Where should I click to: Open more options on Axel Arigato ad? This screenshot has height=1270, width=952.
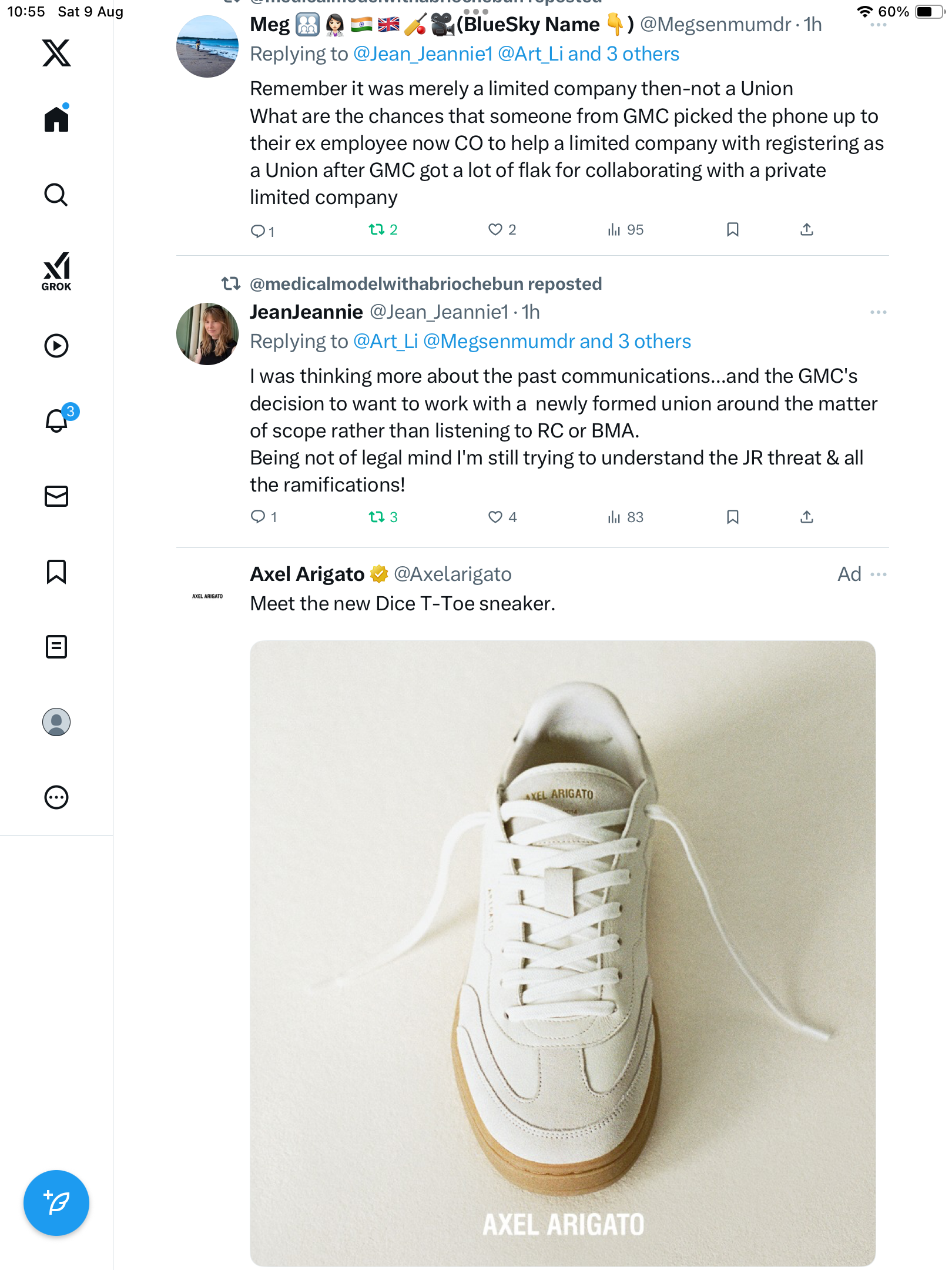tap(878, 574)
